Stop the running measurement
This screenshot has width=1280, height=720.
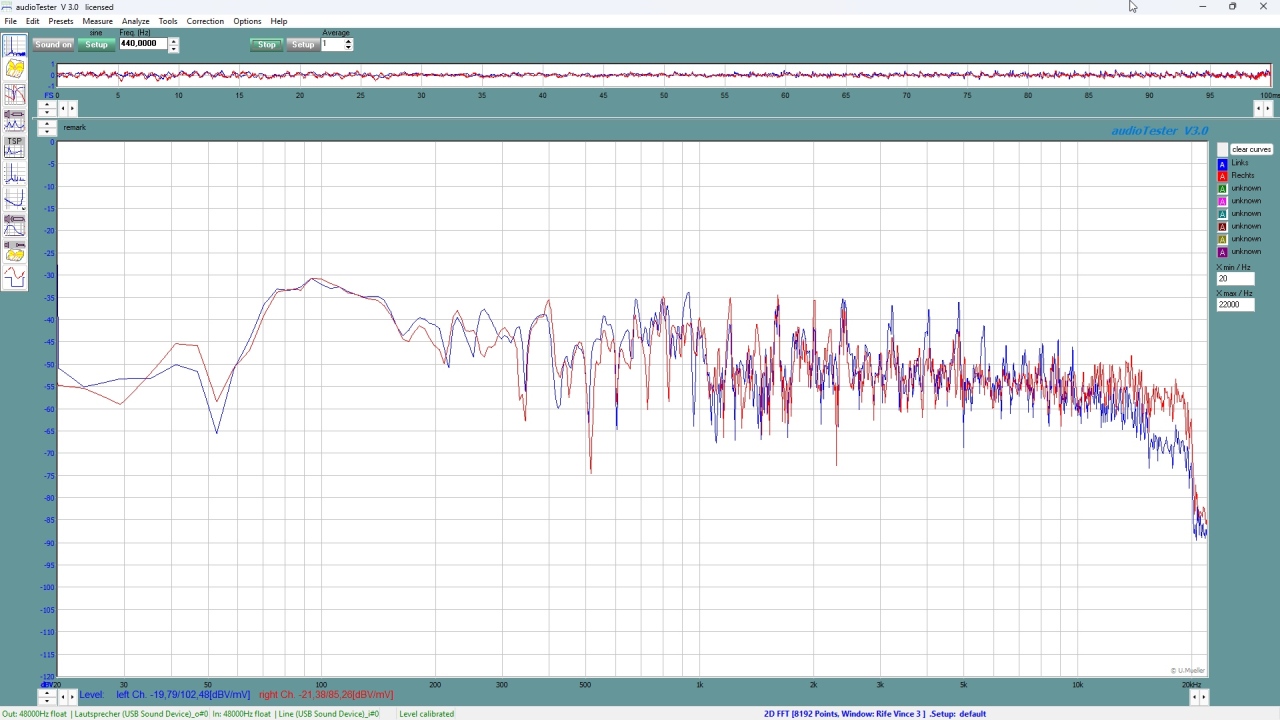(x=266, y=44)
